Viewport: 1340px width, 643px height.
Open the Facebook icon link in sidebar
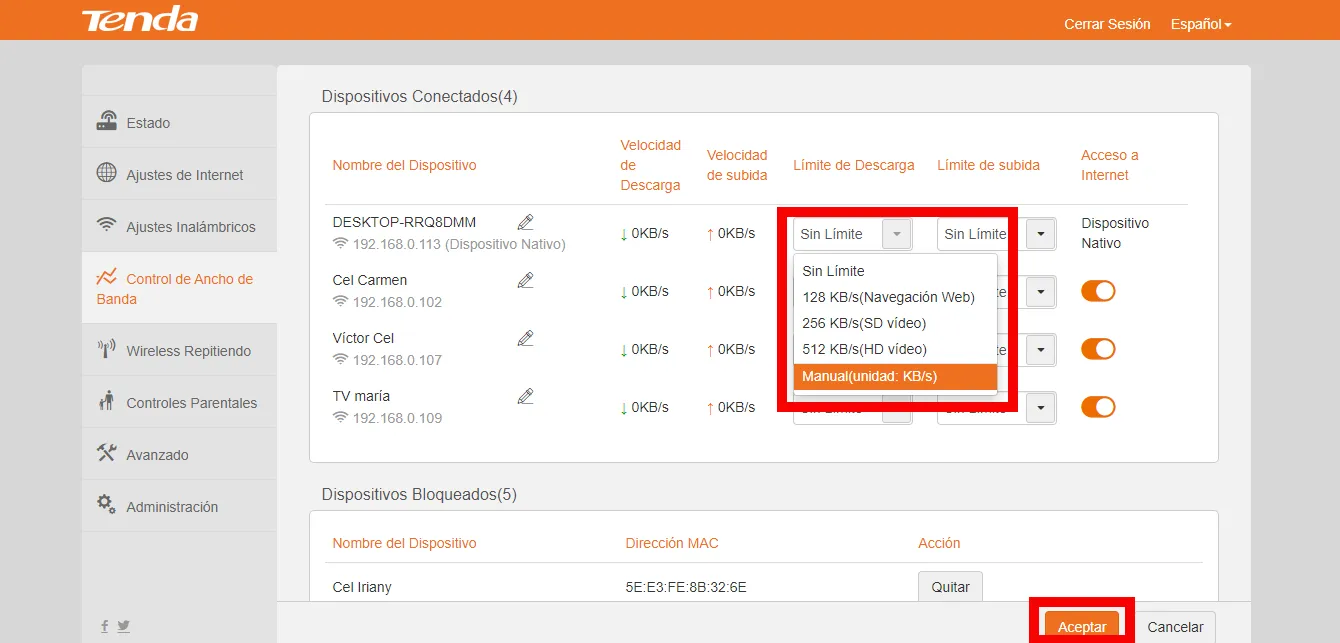click(104, 626)
